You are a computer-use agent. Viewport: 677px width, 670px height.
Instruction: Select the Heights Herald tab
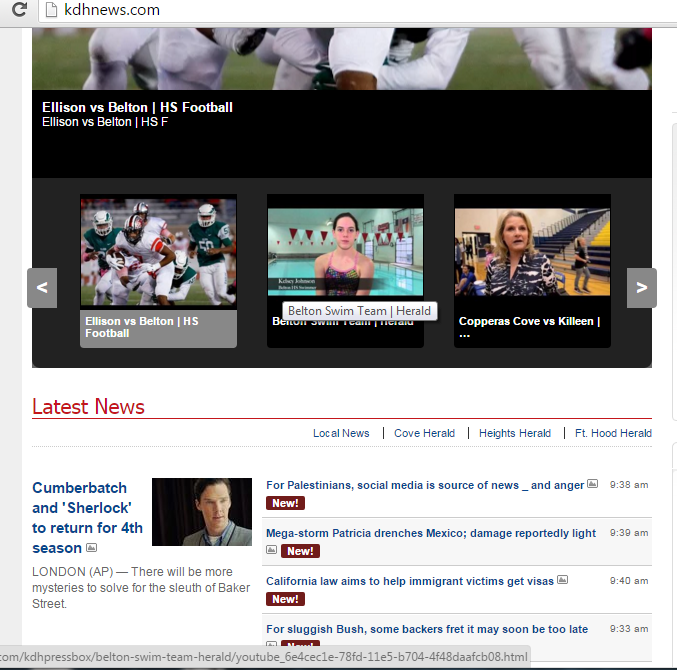(515, 433)
